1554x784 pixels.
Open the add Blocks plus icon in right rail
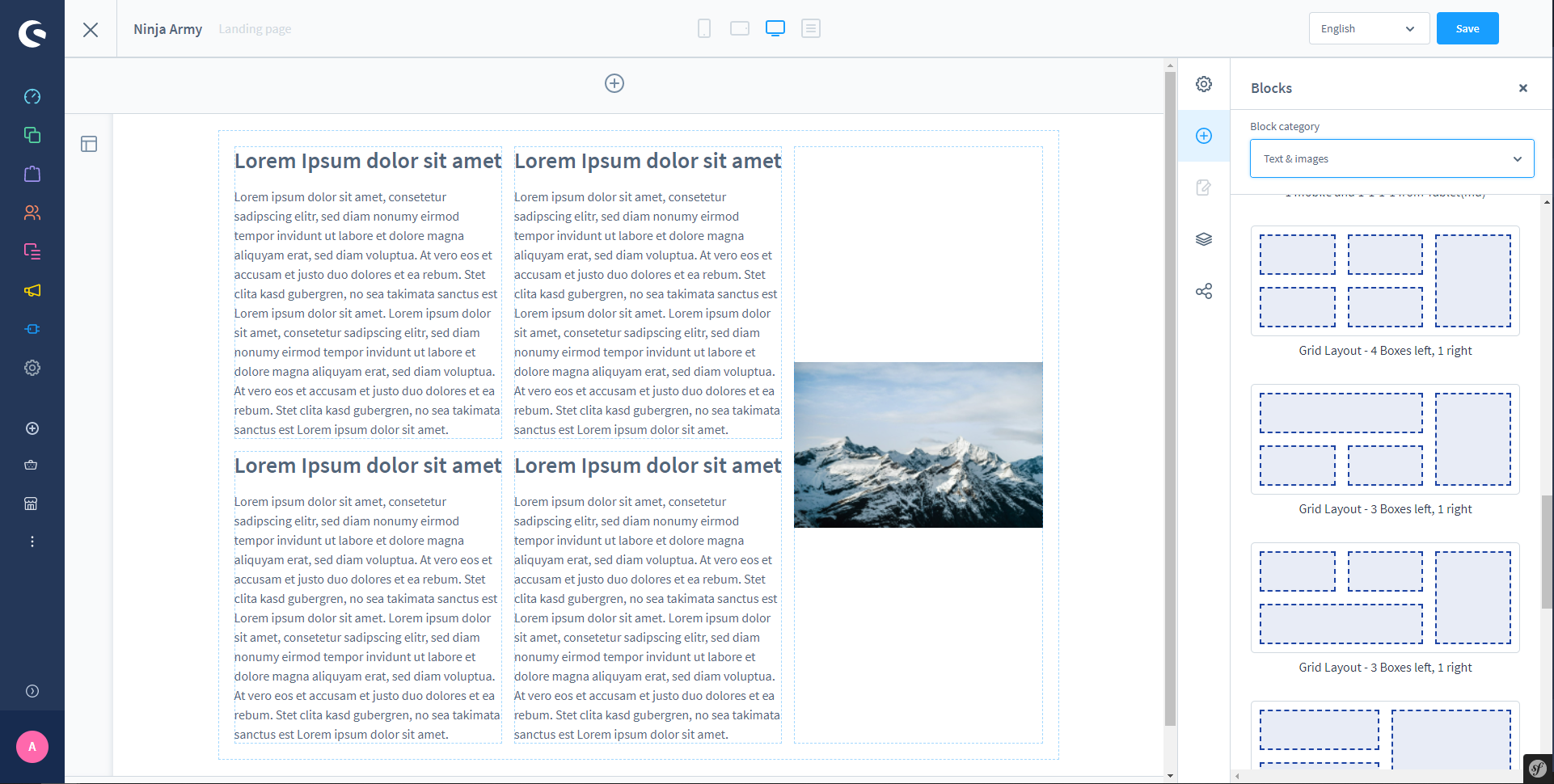point(1204,136)
